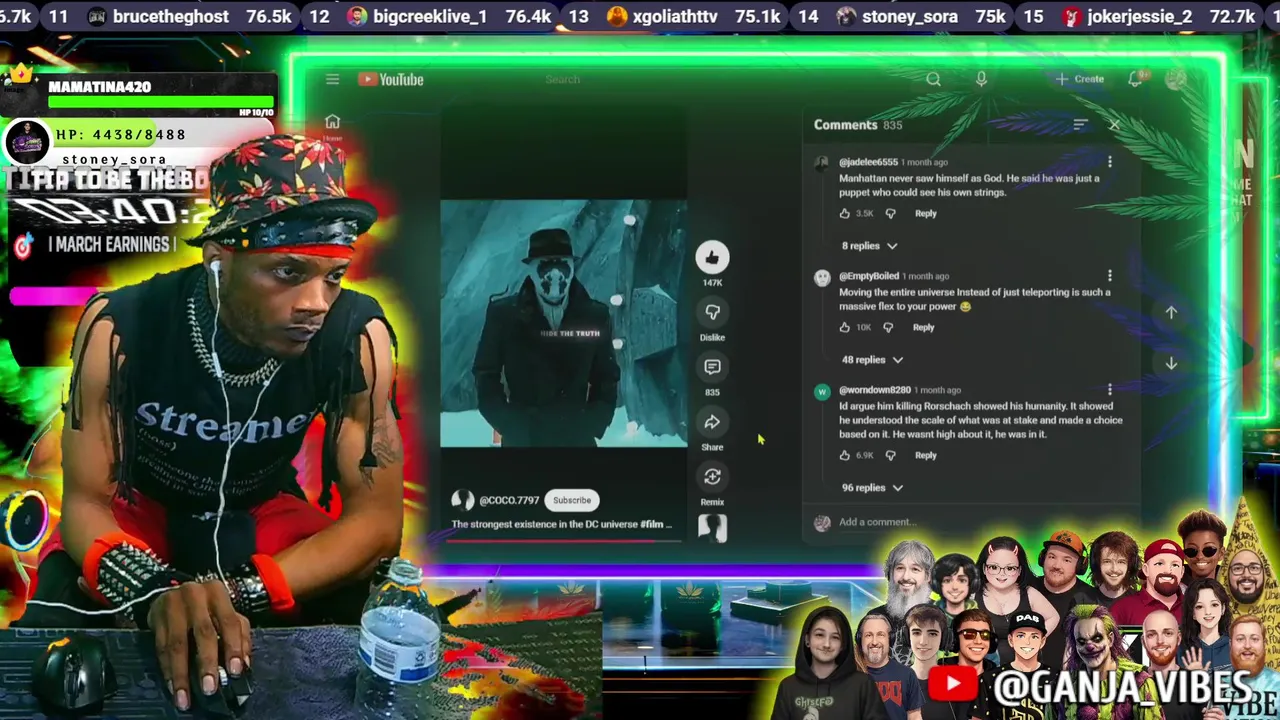Click the Comments 835 heading
Image resolution: width=1280 pixels, height=720 pixels.
(858, 125)
